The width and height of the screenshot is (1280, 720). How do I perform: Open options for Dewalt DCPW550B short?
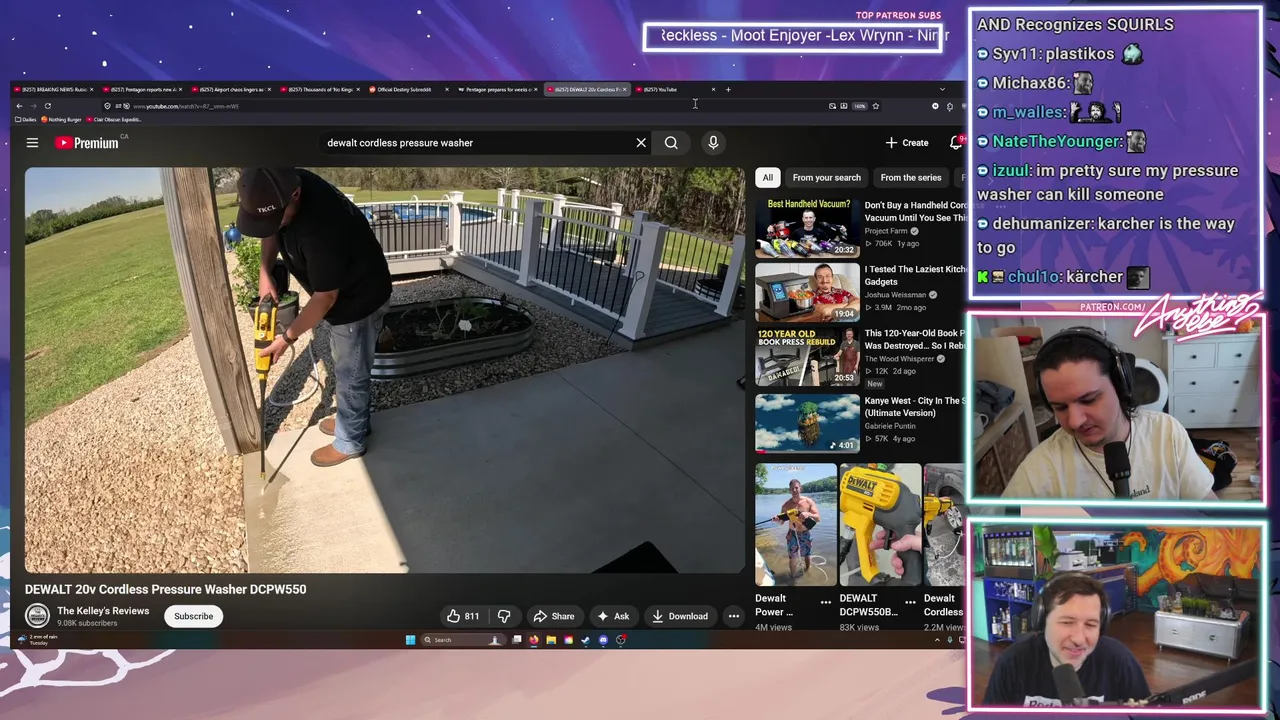click(x=910, y=602)
